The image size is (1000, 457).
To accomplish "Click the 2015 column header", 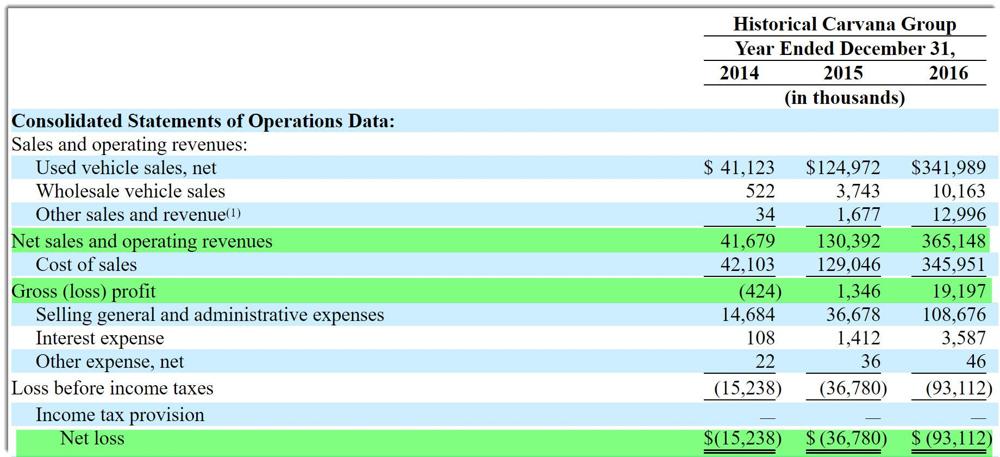I will point(843,73).
